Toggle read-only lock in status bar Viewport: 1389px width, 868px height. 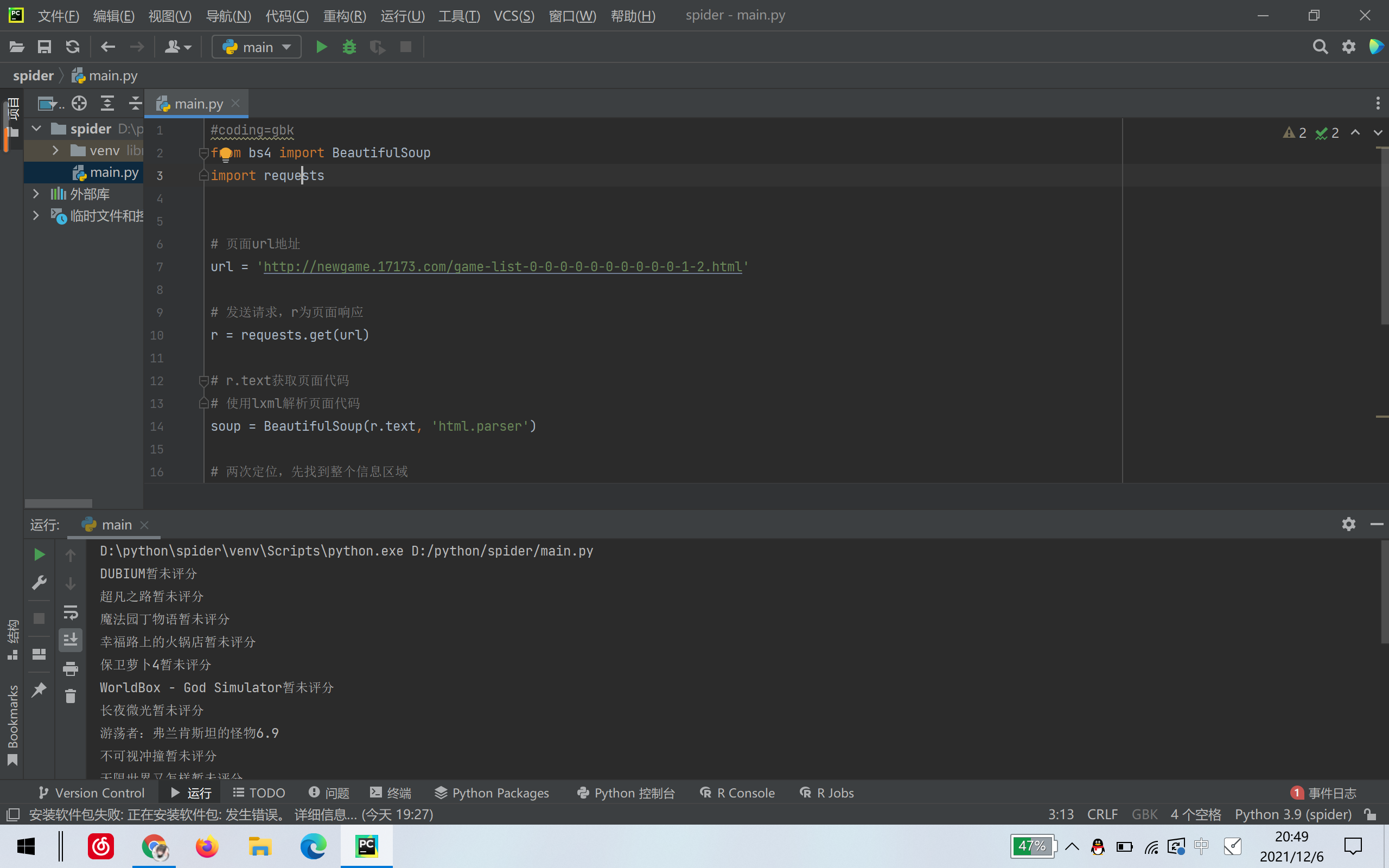pos(1371,815)
